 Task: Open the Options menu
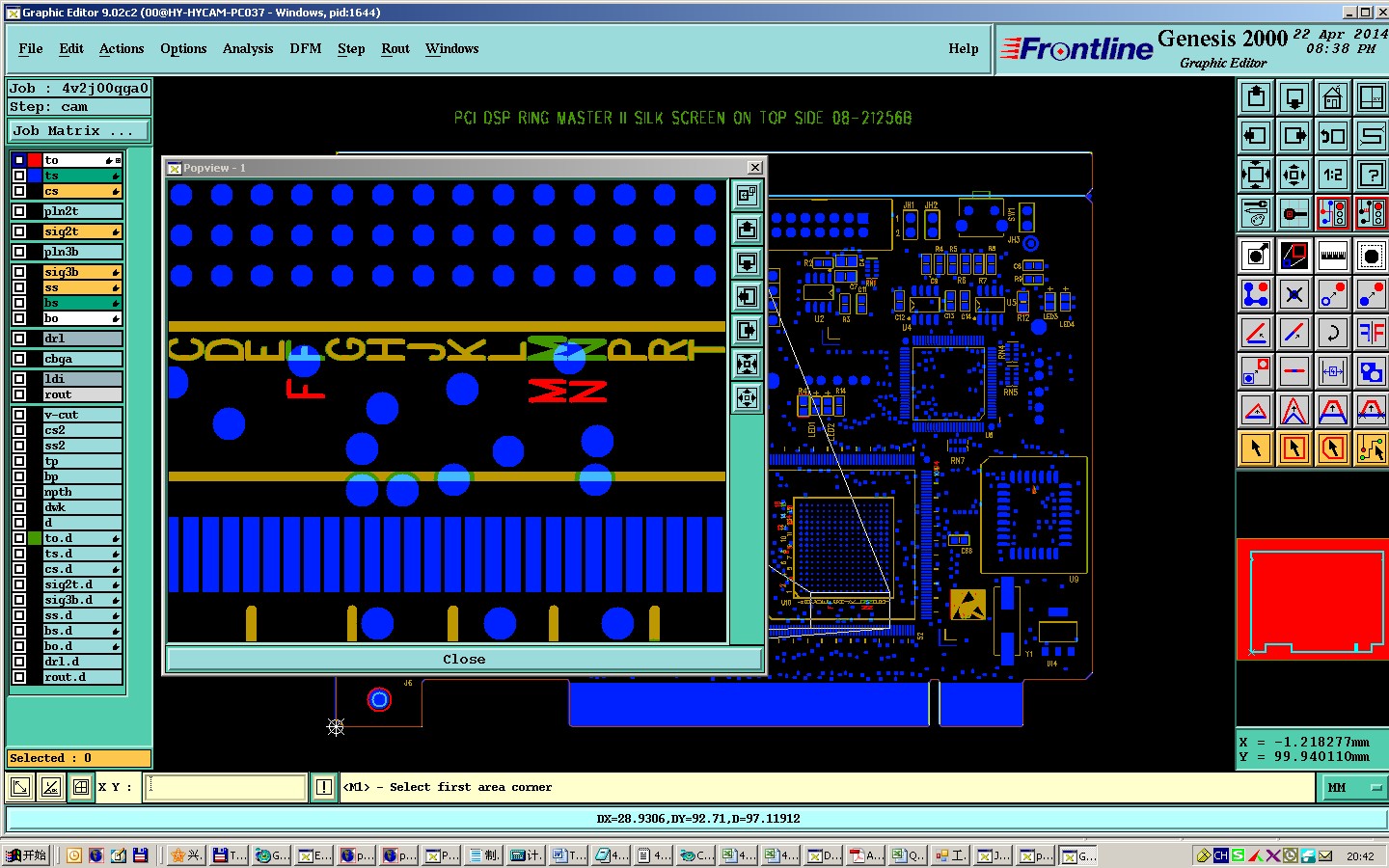pos(183,48)
